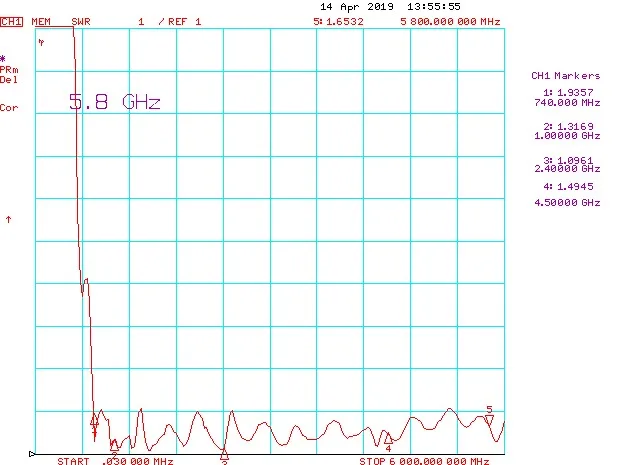The height and width of the screenshot is (465, 640).
Task: Click marker 2 triangle on the trace
Action: [114, 444]
